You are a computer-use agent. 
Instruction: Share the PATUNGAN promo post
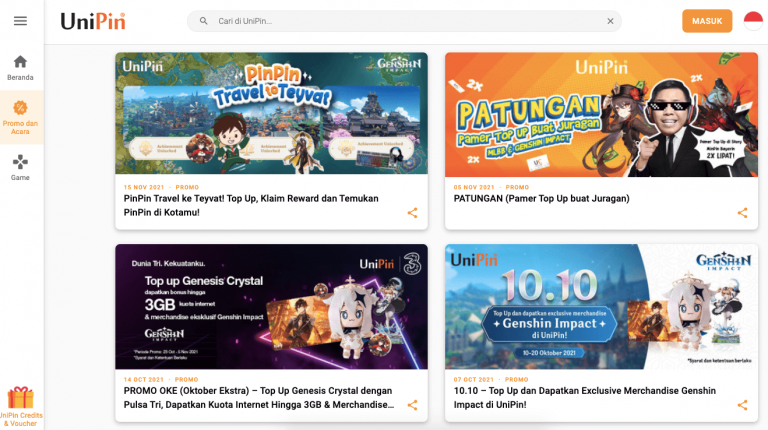(743, 213)
